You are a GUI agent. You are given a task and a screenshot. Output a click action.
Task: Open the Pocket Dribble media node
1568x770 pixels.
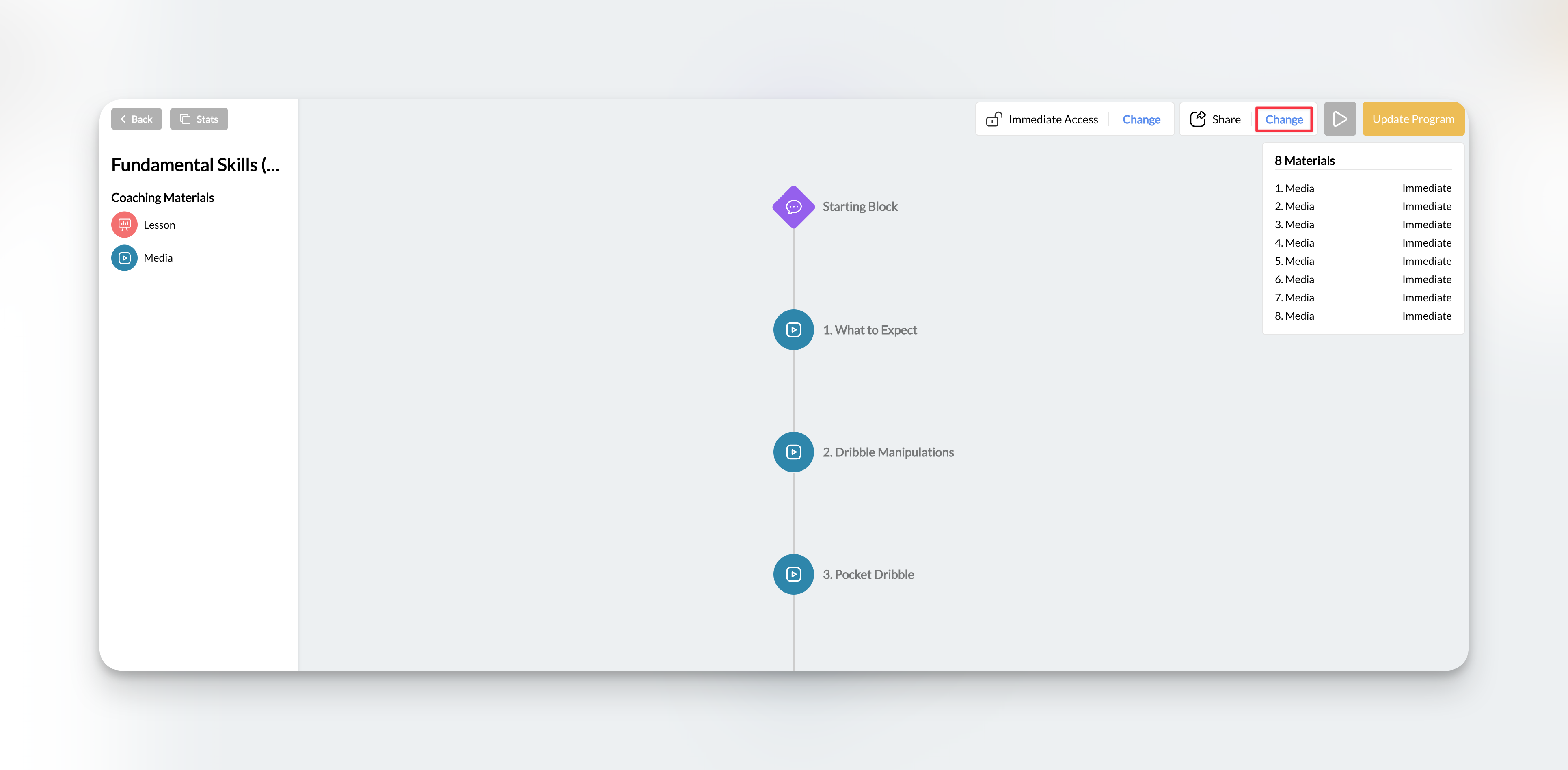[x=793, y=574]
